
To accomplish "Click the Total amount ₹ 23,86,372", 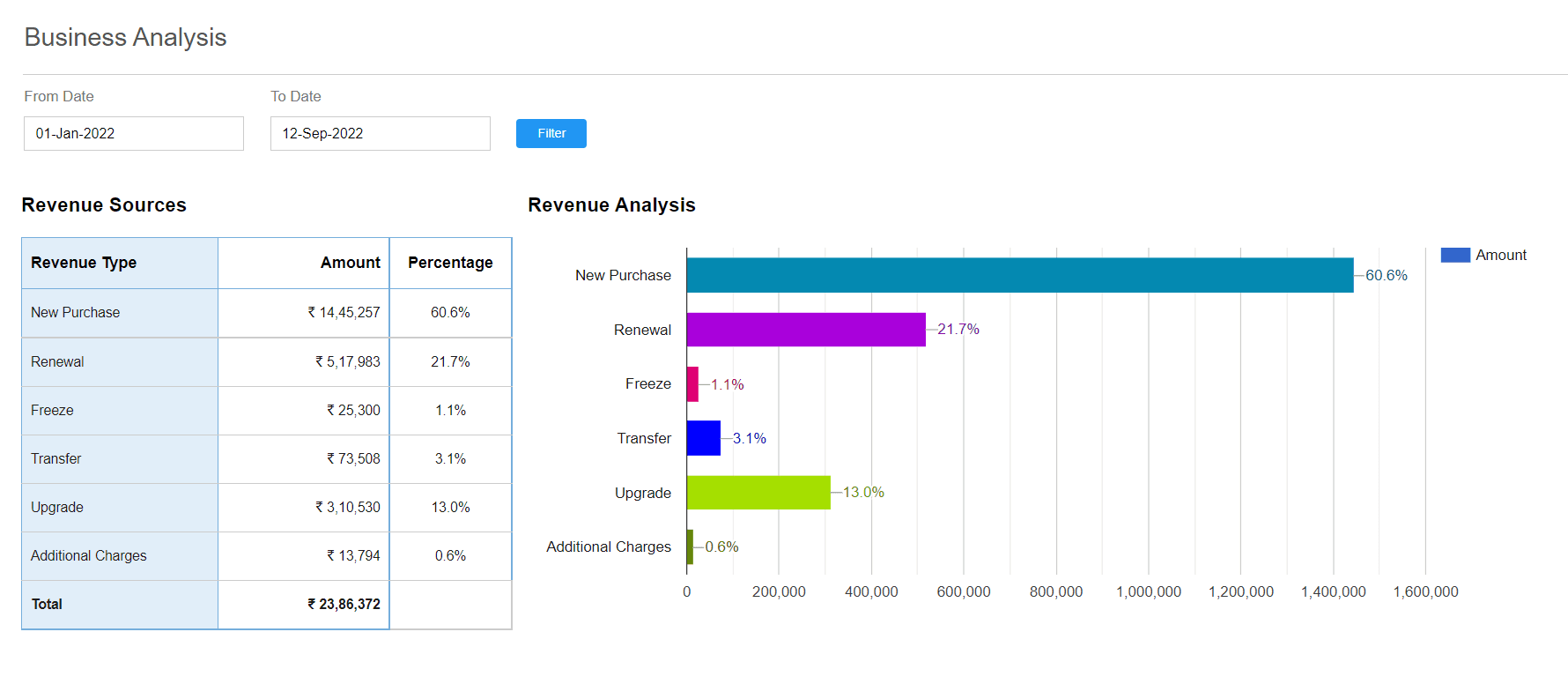I will click(x=344, y=604).
